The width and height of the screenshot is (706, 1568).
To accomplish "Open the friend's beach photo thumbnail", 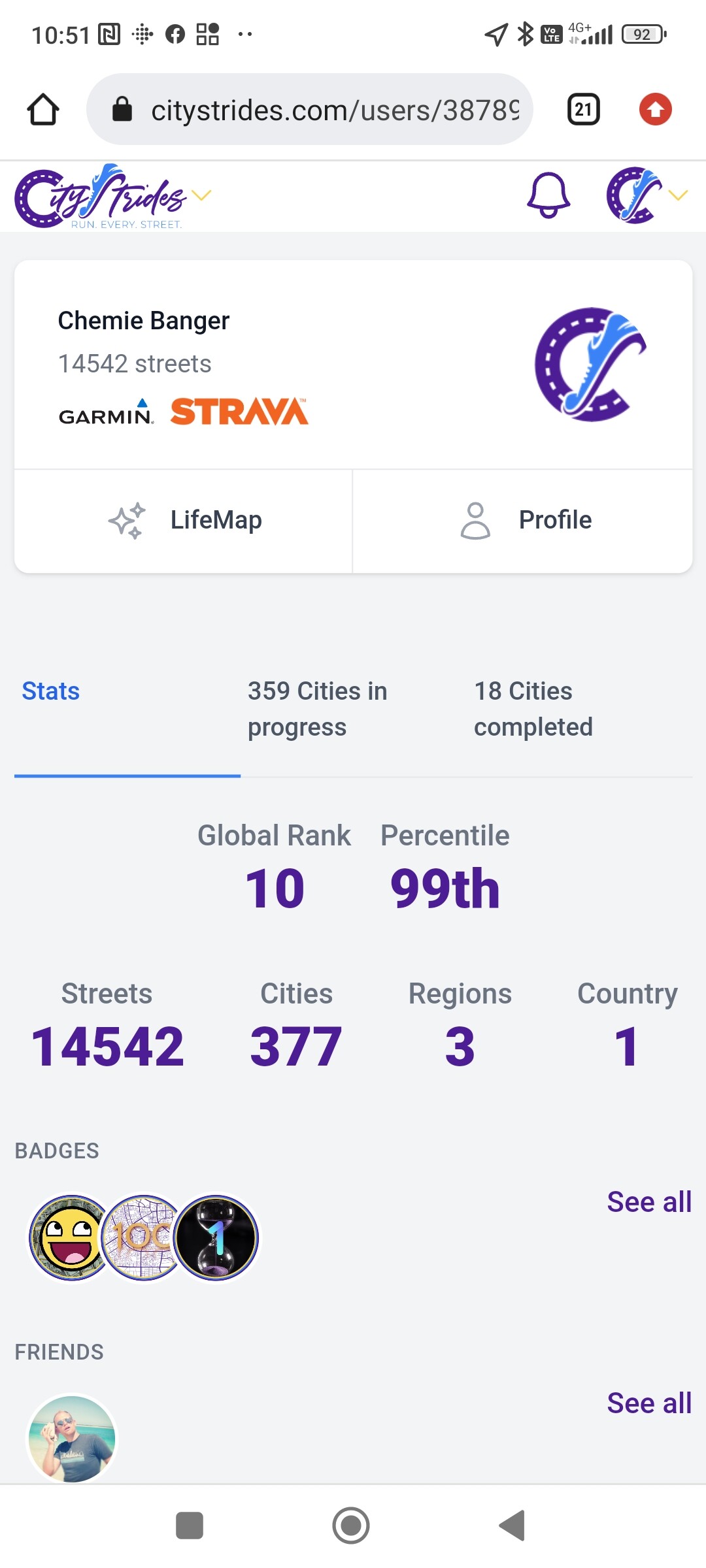I will point(72,1437).
